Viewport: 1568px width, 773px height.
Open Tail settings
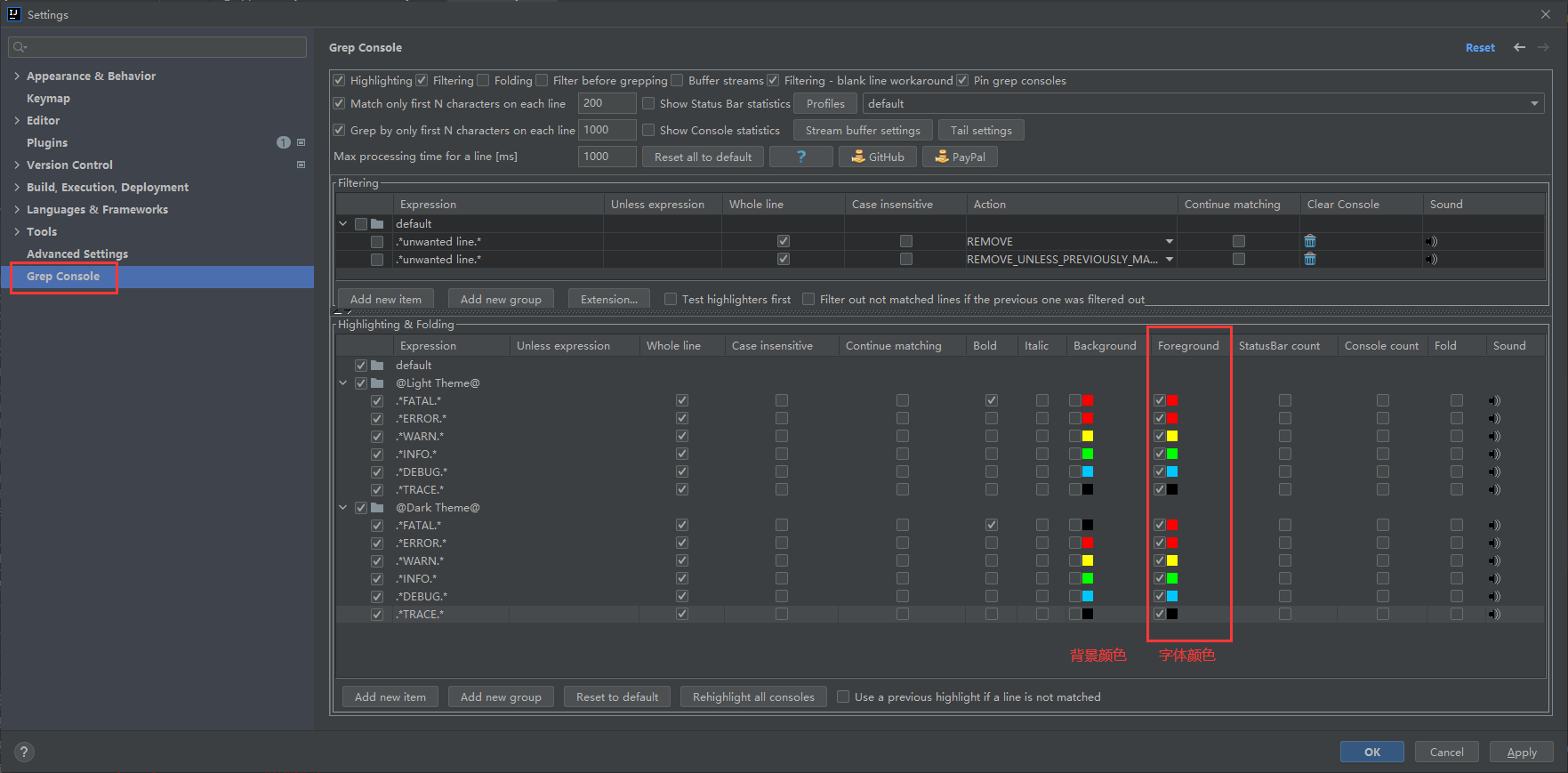(981, 130)
